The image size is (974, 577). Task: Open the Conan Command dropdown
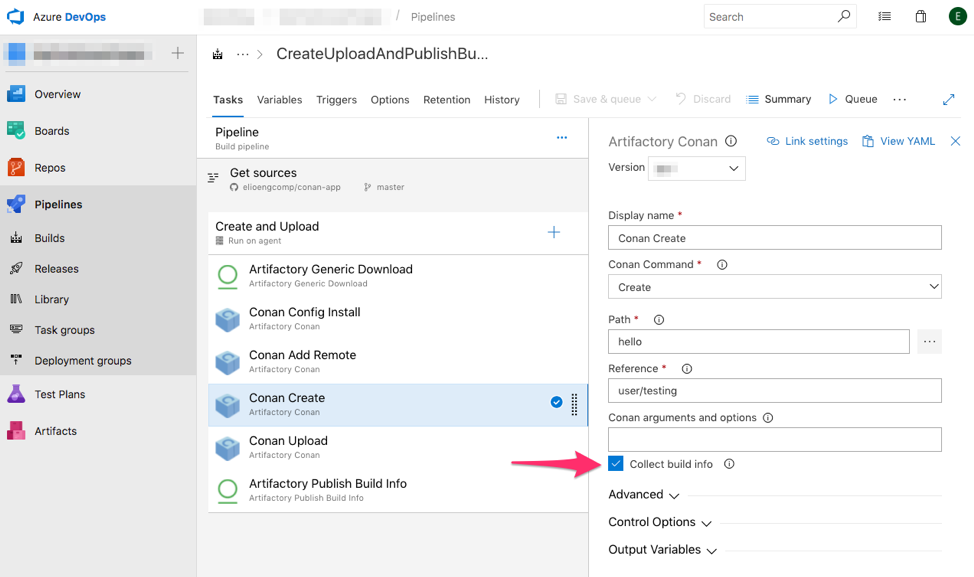775,286
